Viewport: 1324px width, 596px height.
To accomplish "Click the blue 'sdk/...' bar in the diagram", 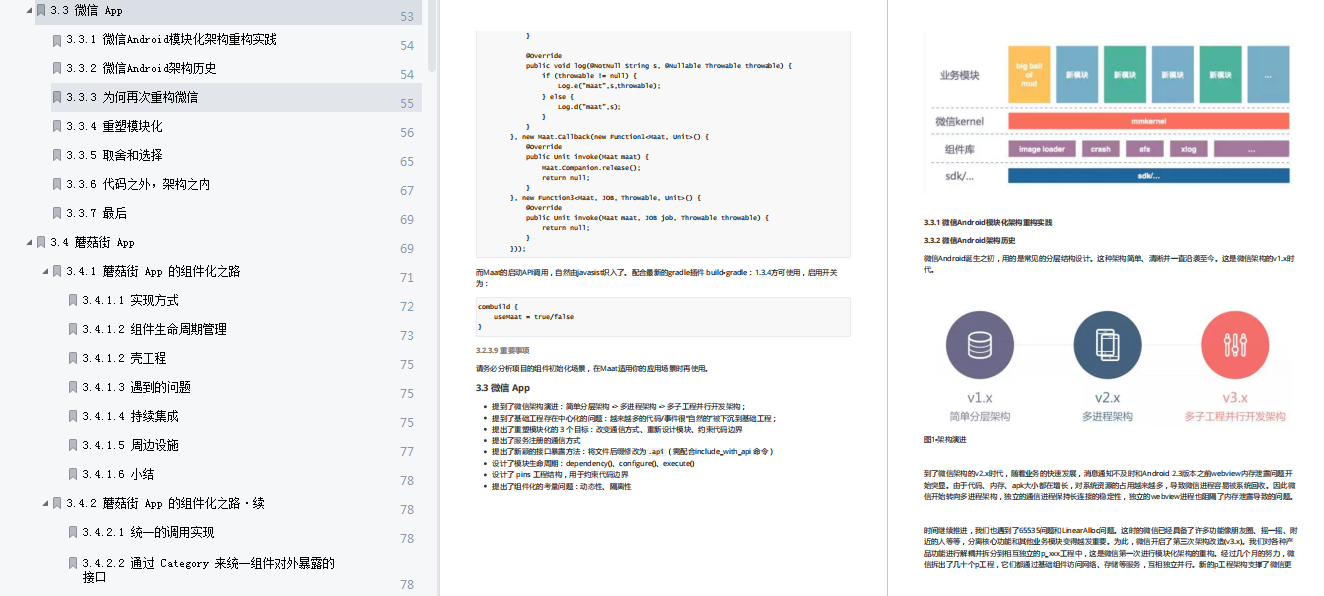I will point(1148,176).
